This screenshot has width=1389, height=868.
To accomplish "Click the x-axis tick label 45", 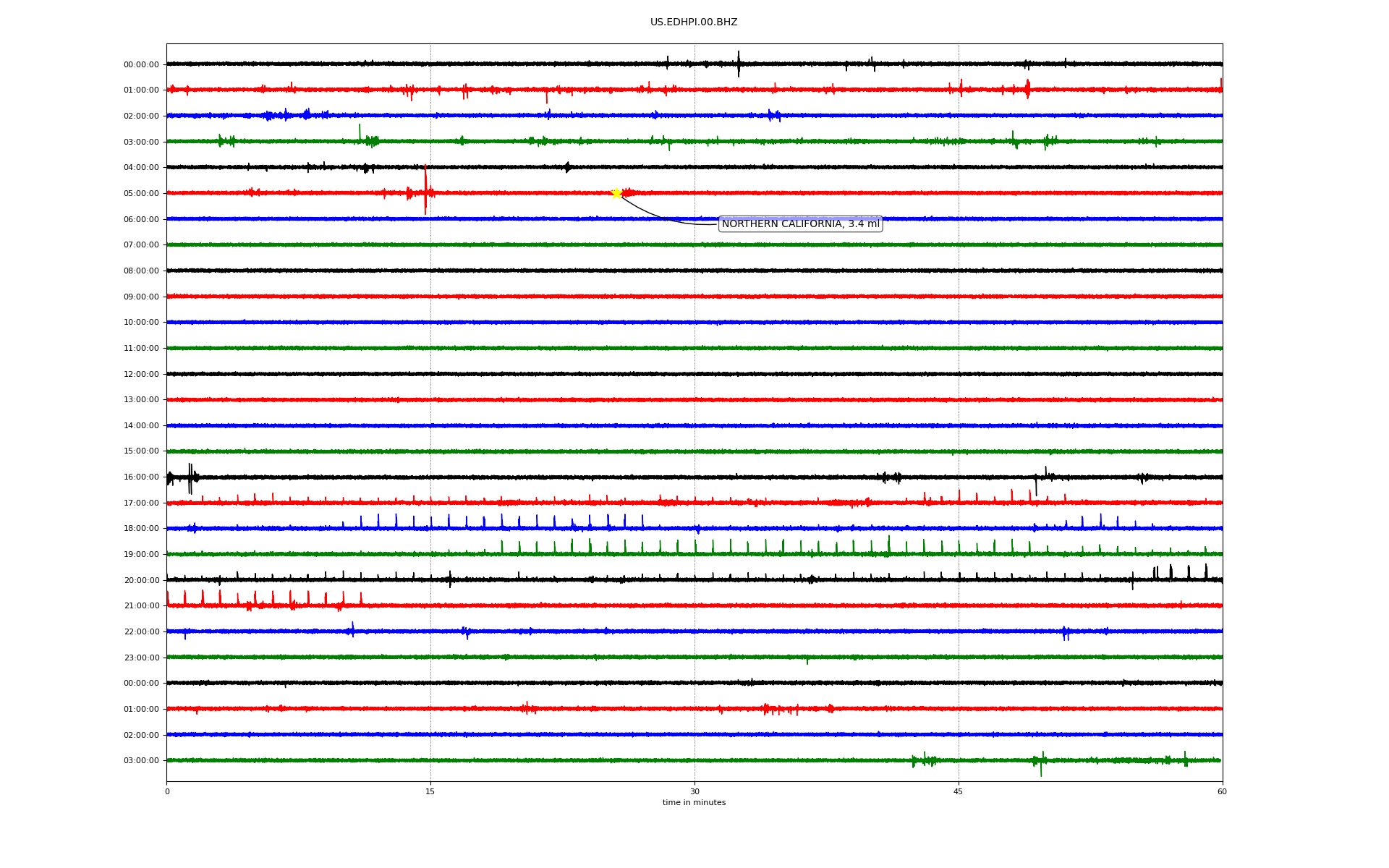I will click(959, 791).
